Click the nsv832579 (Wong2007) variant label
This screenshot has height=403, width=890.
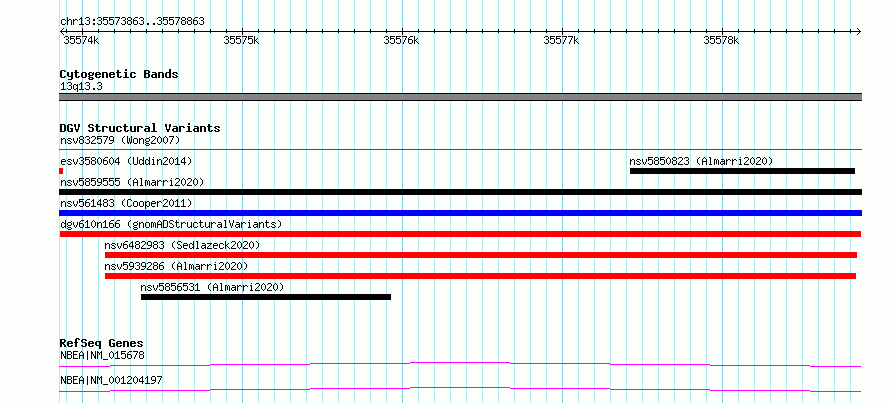coord(120,140)
